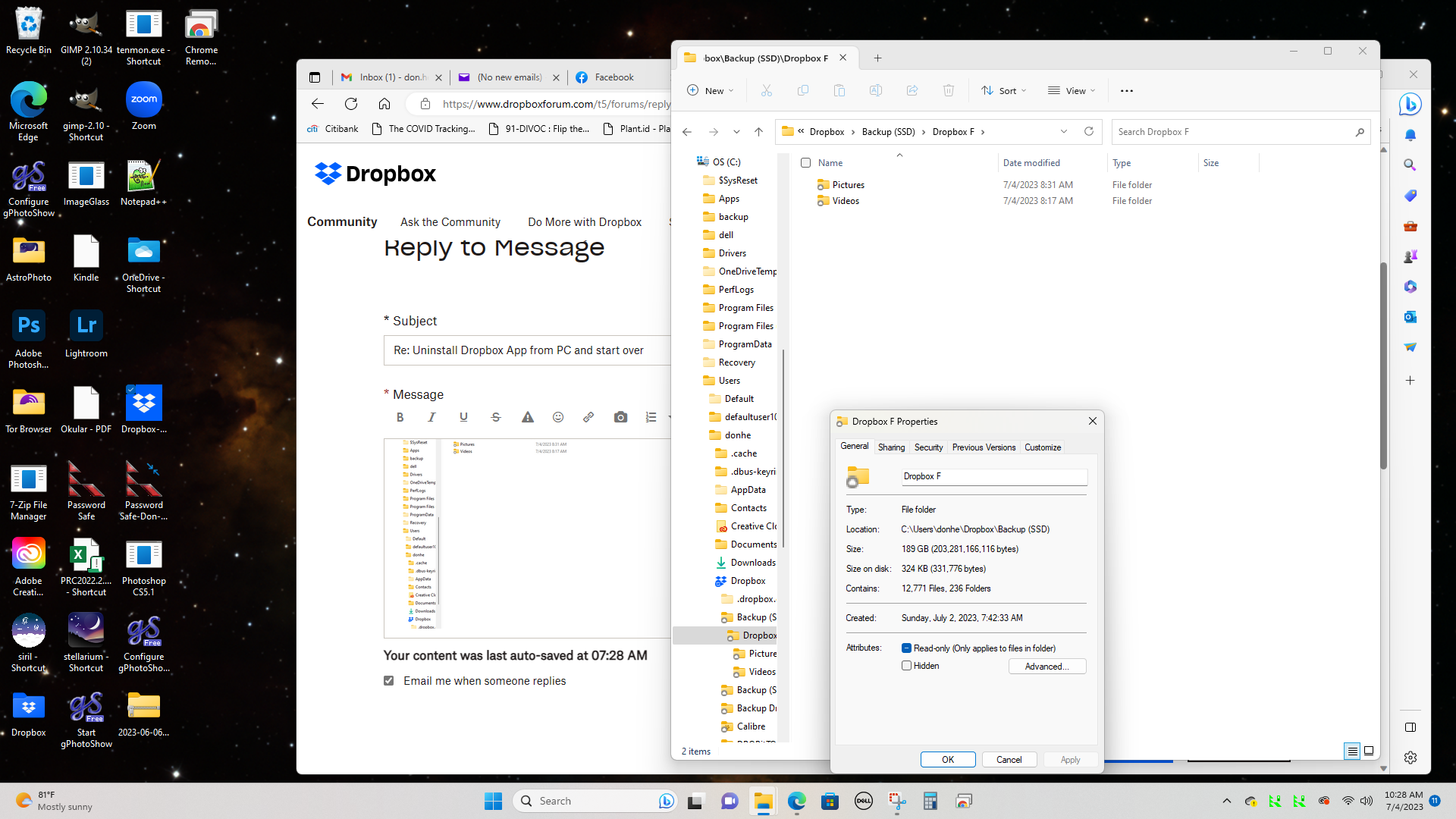Click the Edge home button
This screenshot has height=819, width=1456.
tap(384, 104)
